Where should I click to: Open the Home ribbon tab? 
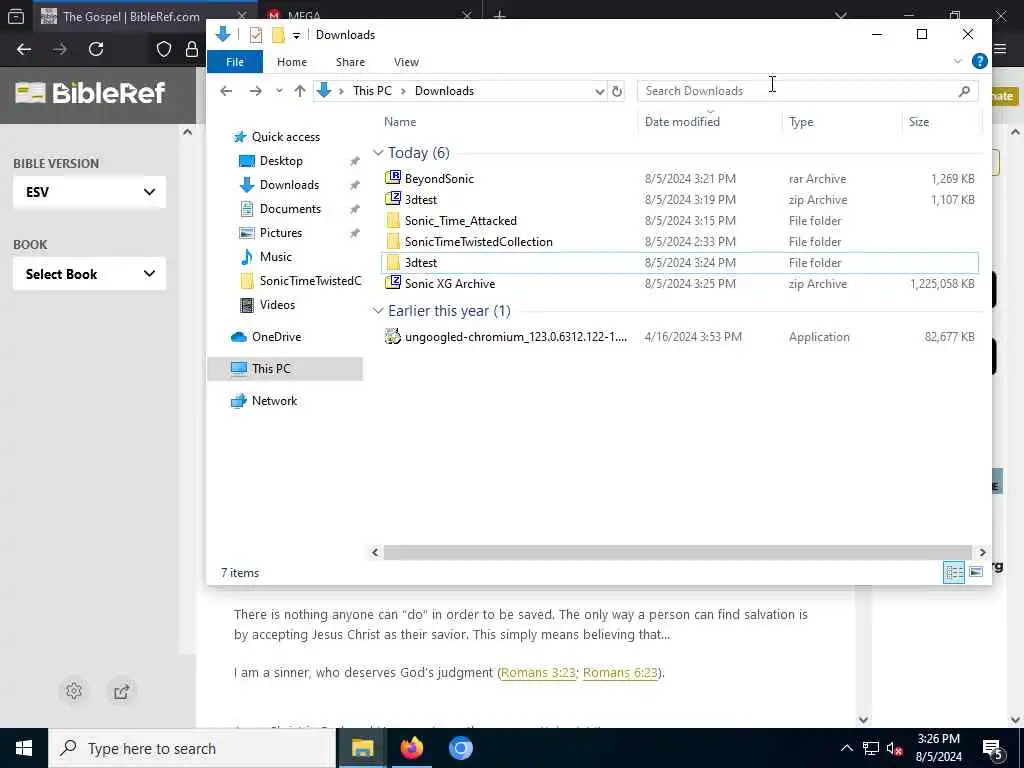(292, 62)
